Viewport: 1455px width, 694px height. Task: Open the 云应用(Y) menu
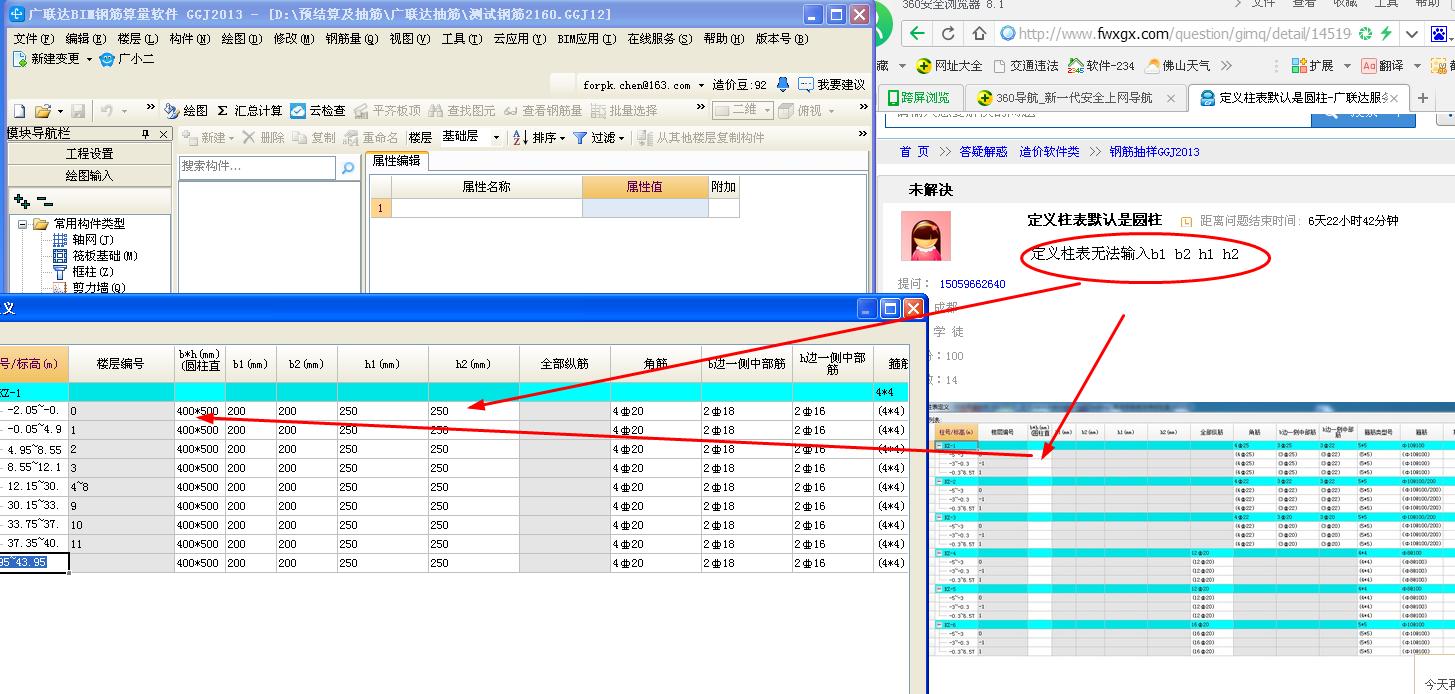pos(520,39)
